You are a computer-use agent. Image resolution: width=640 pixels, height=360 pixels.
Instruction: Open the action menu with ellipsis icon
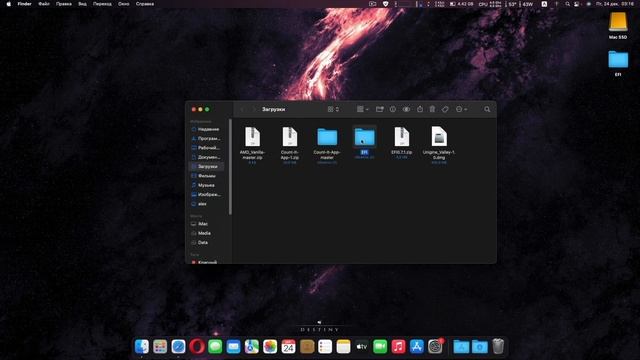(x=461, y=109)
